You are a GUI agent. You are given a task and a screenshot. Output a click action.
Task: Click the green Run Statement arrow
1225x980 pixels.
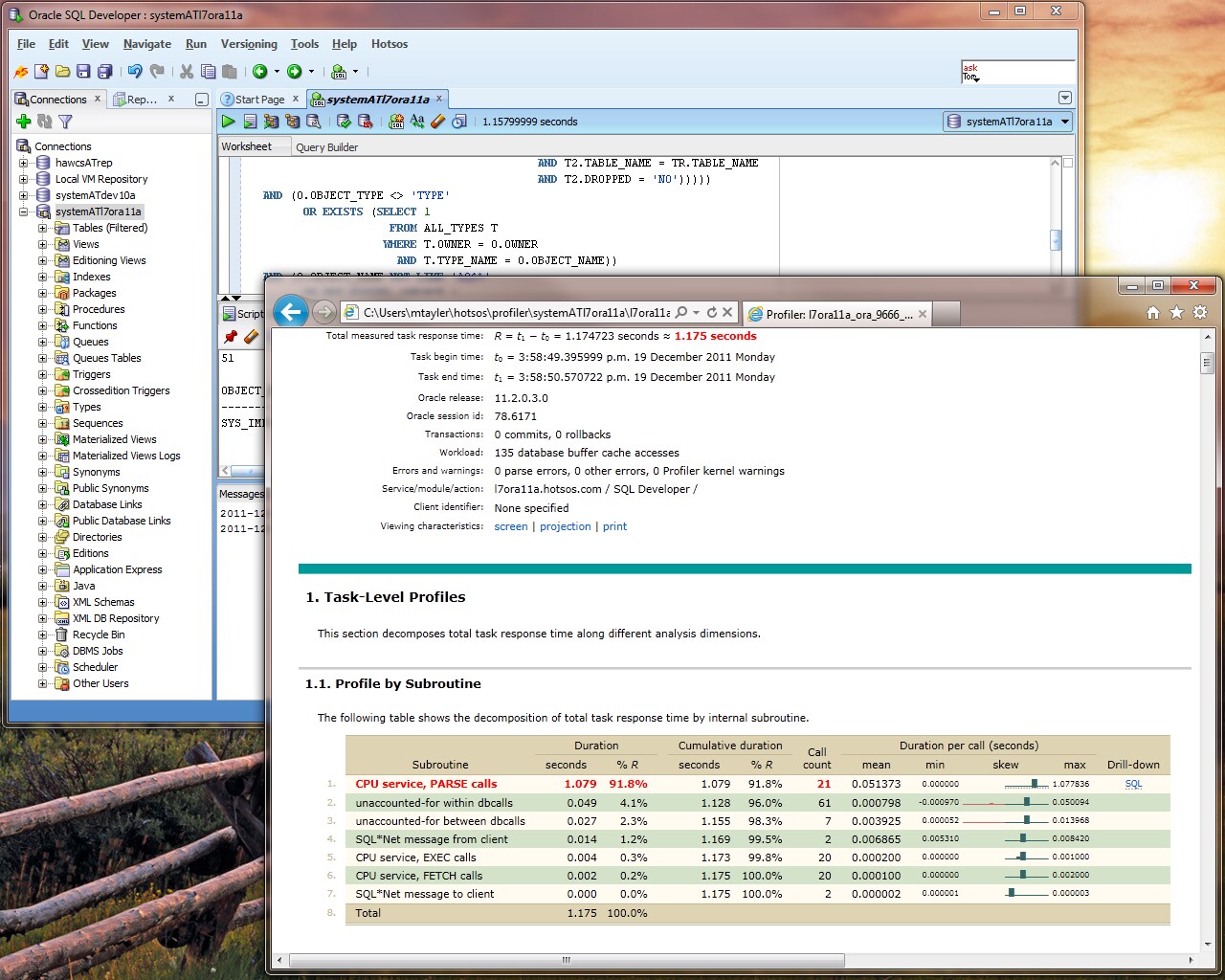tap(228, 122)
